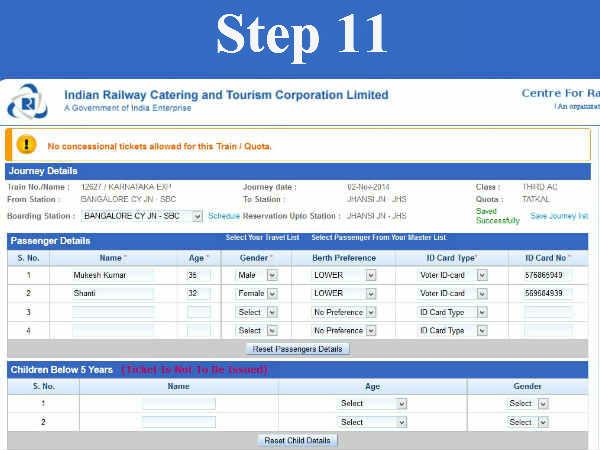The width and height of the screenshot is (600, 450).
Task: Click Select Passenger From Your Master List
Action: click(x=378, y=238)
